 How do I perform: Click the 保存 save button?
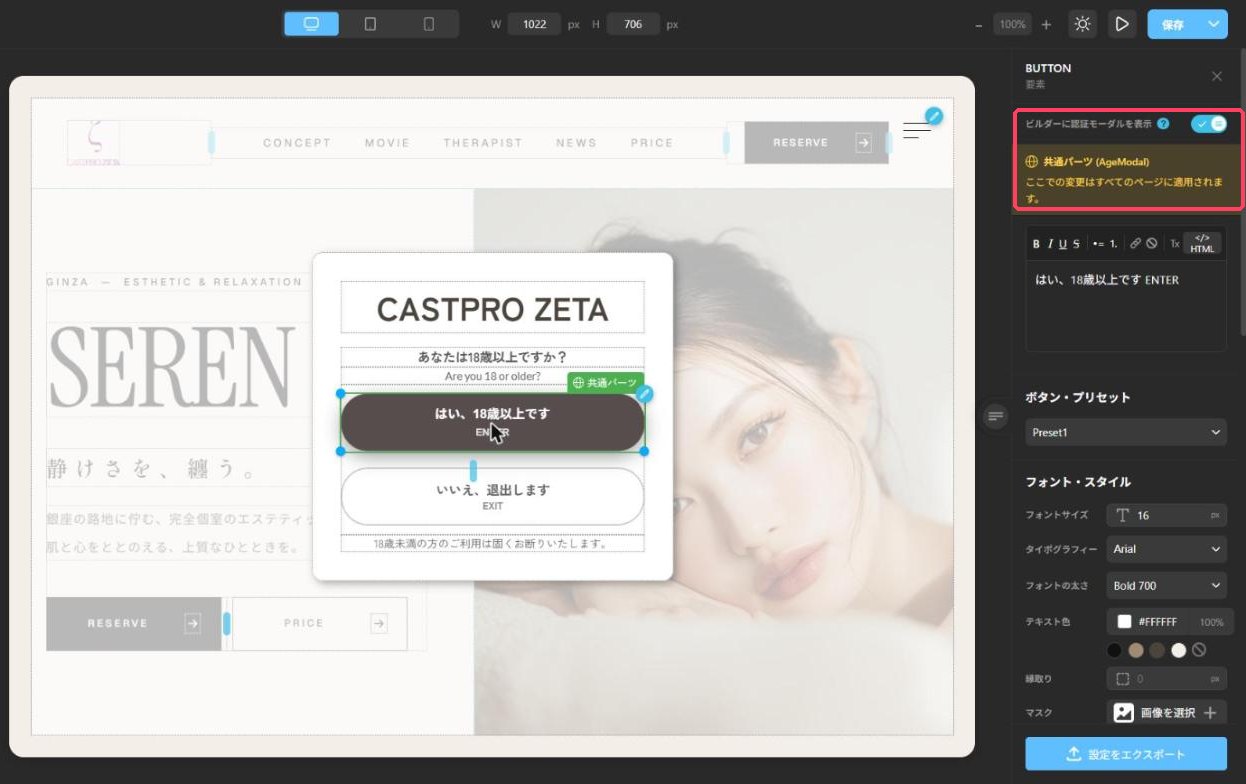1174,25
